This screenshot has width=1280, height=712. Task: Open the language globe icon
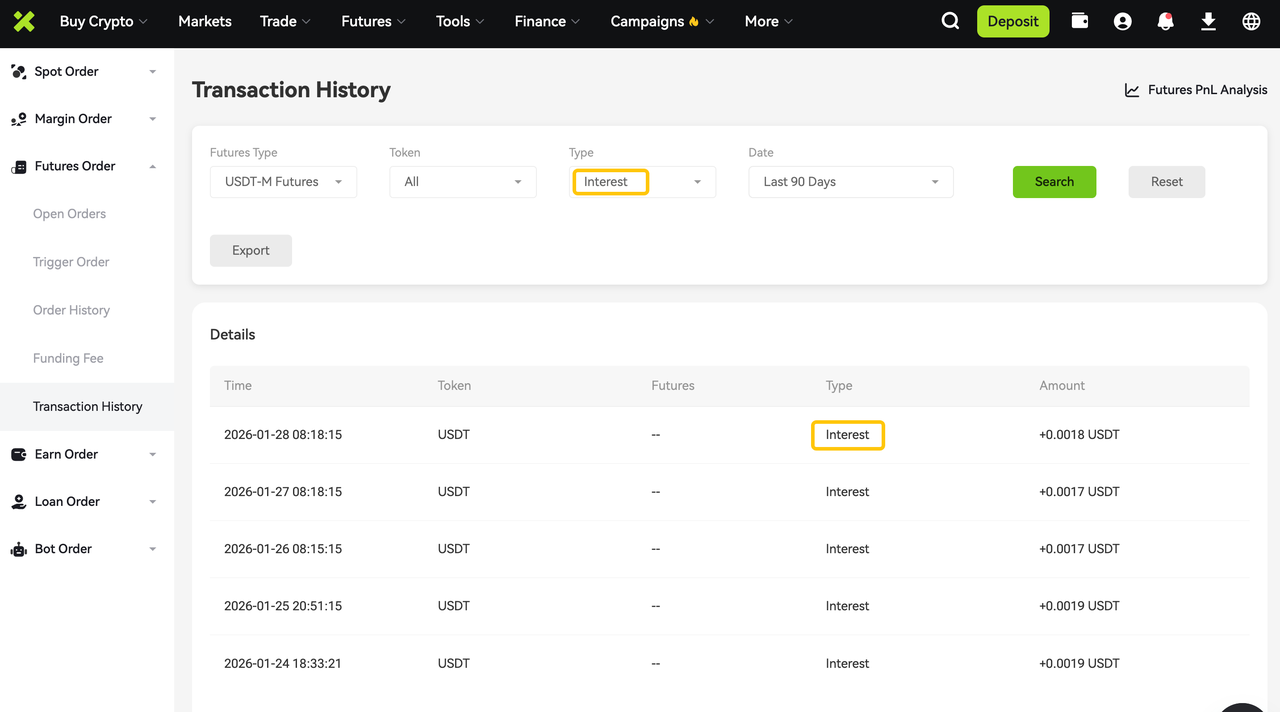1251,21
